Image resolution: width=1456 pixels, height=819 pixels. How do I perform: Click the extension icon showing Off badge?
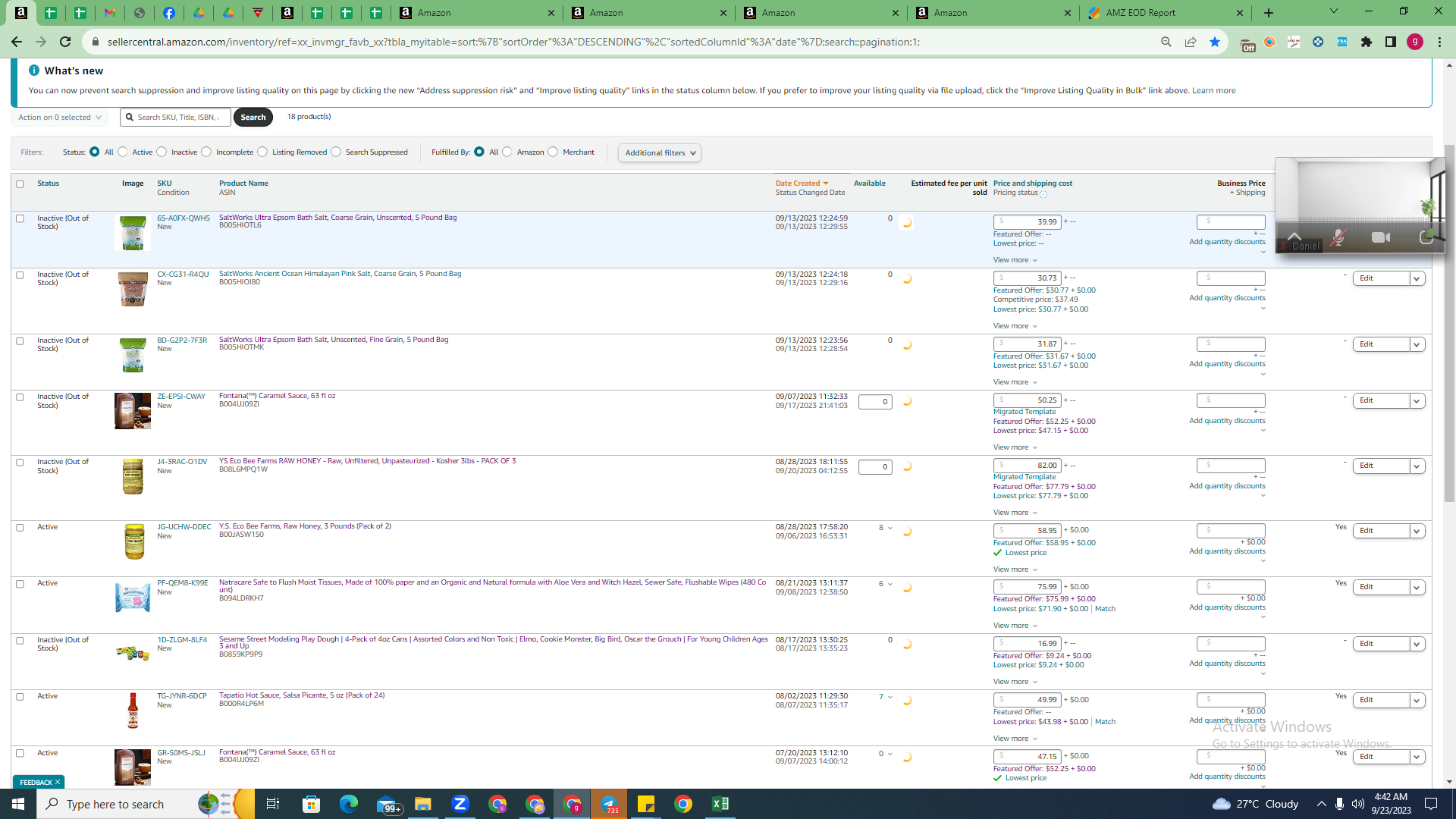[x=1247, y=43]
